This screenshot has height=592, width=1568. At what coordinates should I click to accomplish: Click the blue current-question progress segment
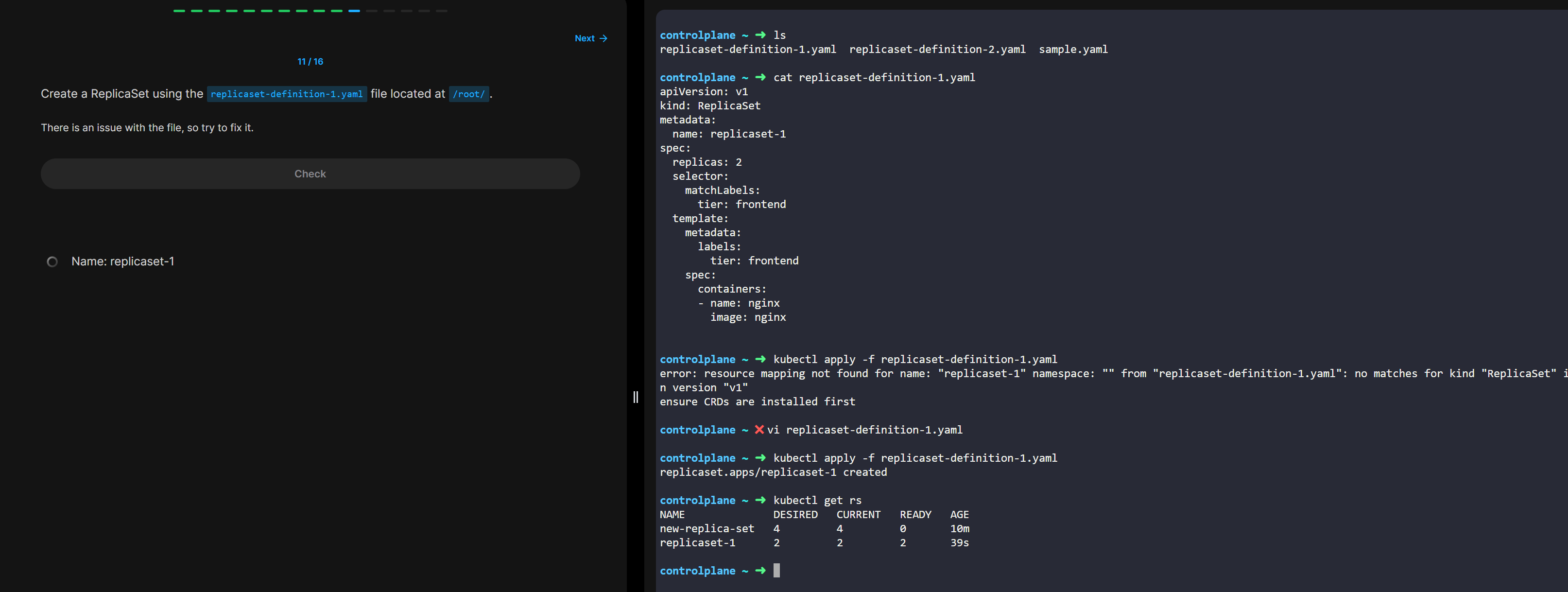click(354, 11)
